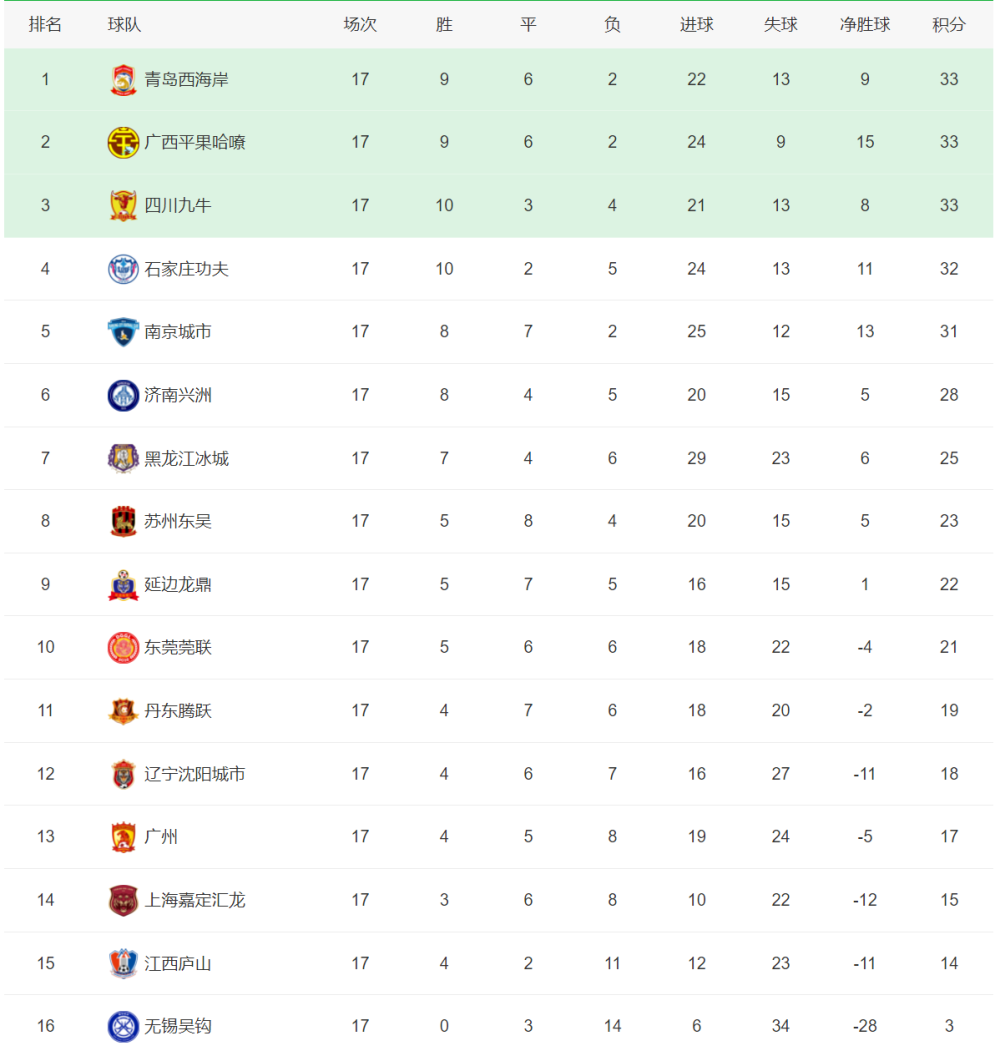This screenshot has width=1000, height=1051.
Task: Click the 进球 column header
Action: [697, 25]
